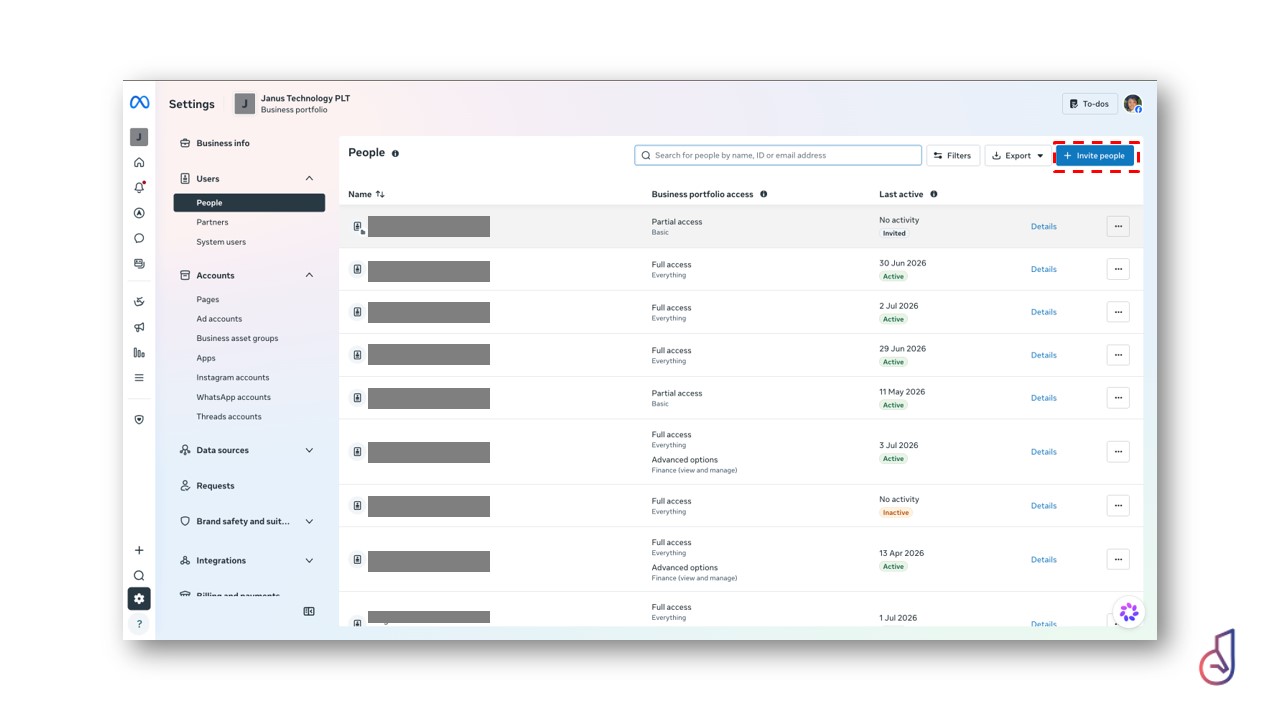Click info icon next to Last active
This screenshot has height=720, width=1280.
pos(933,194)
